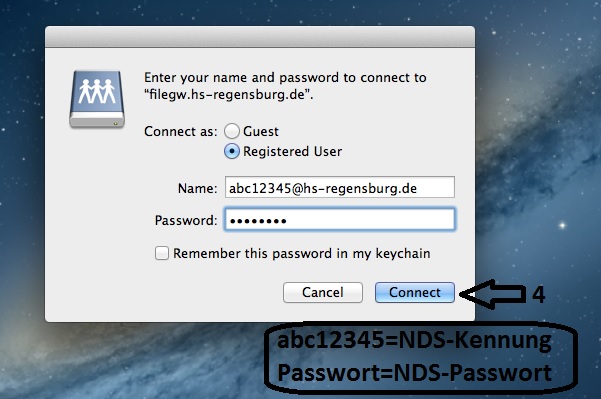Cancel the server connection dialog
This screenshot has width=601, height=399.
323,292
